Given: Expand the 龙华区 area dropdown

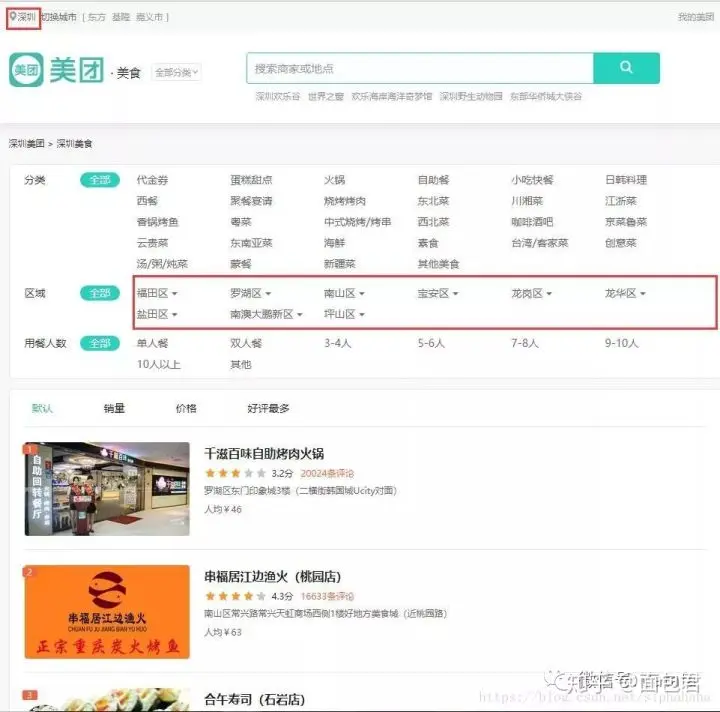Looking at the screenshot, I should click(625, 293).
